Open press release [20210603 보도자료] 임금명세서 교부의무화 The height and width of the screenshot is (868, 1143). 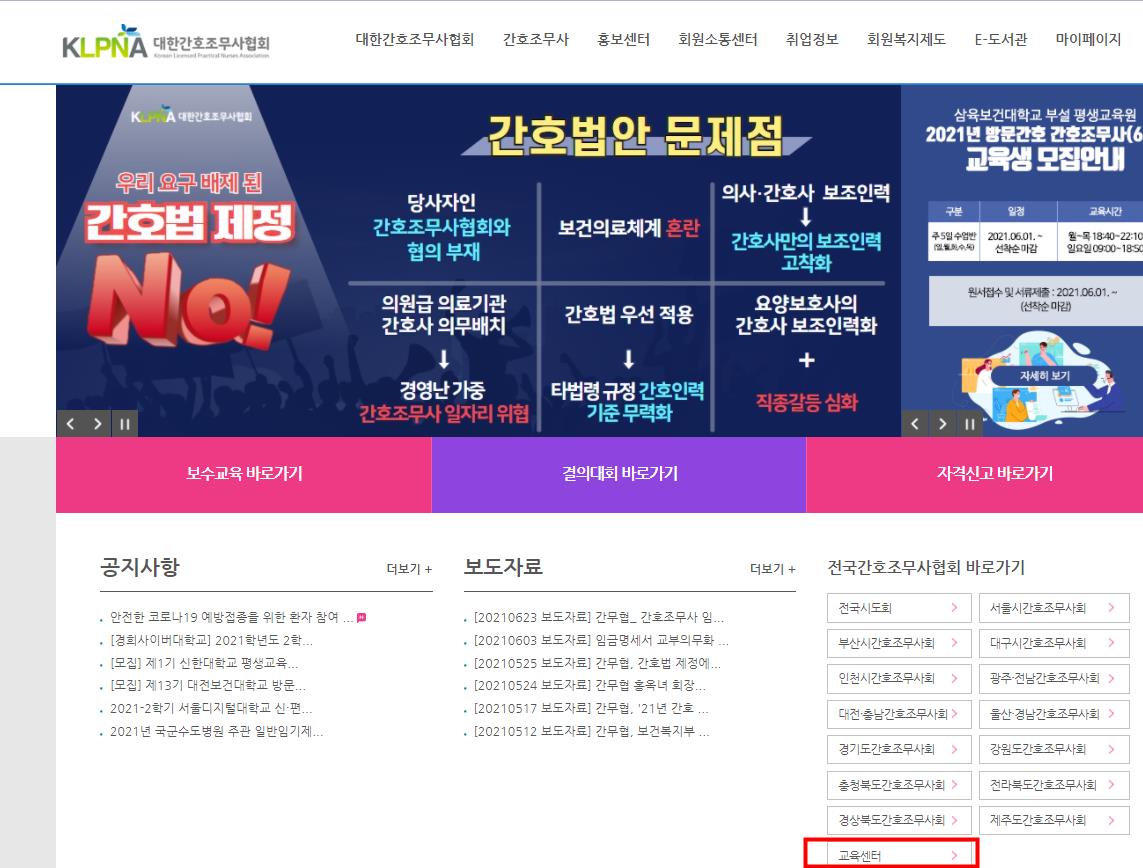[x=601, y=641]
